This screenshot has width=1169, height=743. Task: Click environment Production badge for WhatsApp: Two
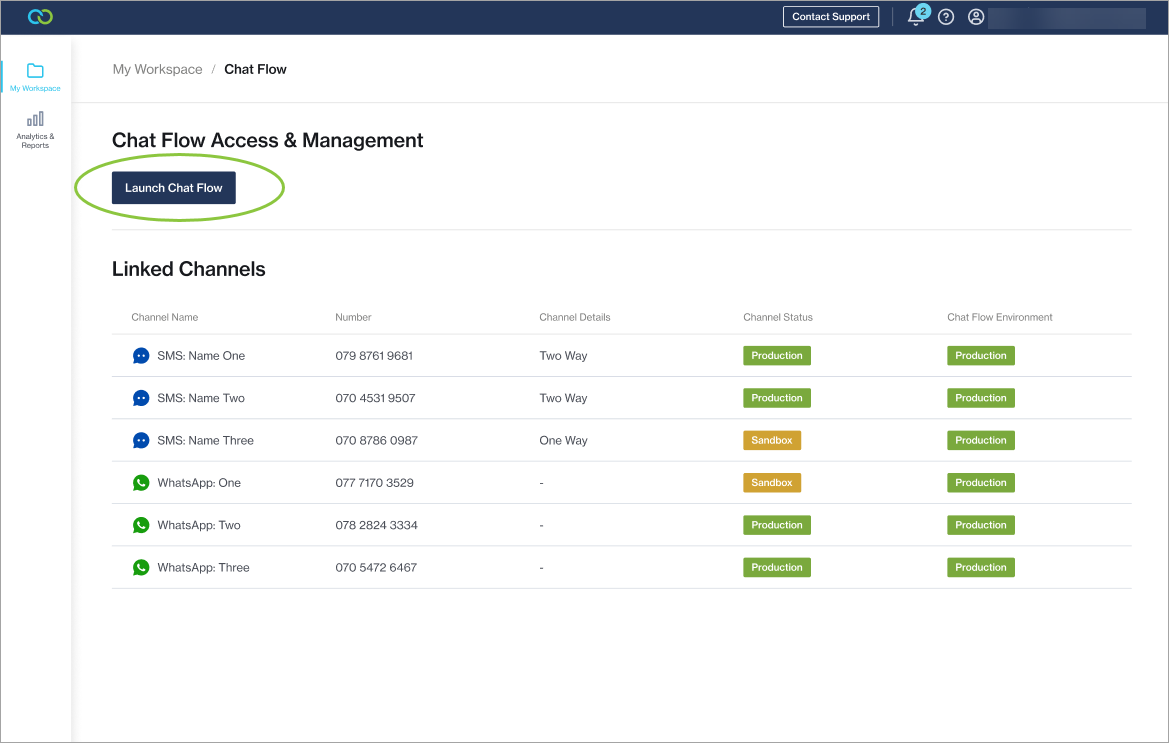pos(981,525)
